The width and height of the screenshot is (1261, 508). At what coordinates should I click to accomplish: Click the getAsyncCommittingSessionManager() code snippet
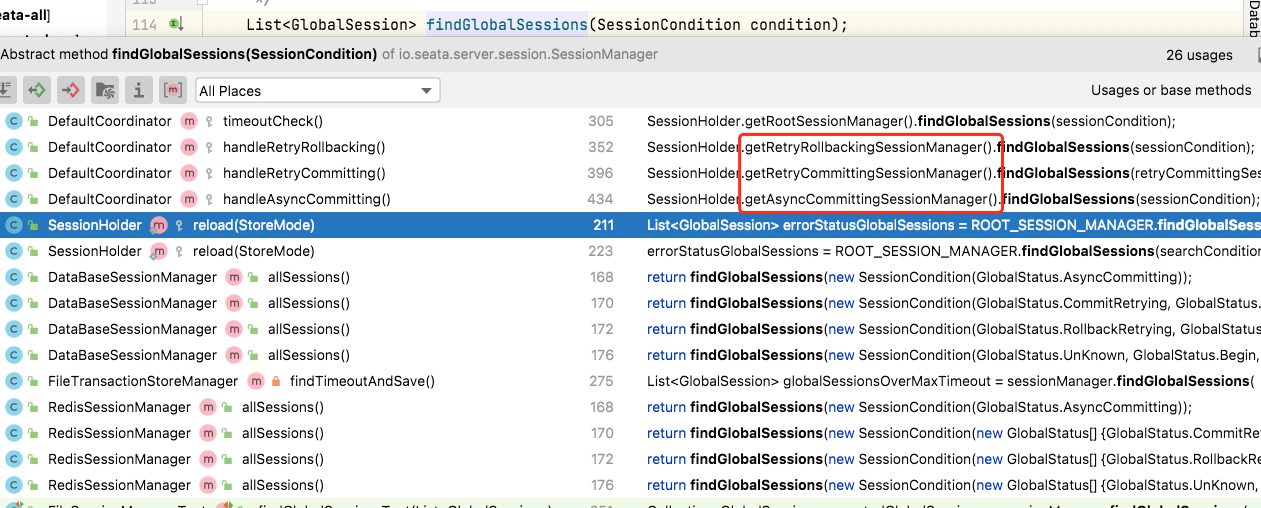(x=873, y=199)
